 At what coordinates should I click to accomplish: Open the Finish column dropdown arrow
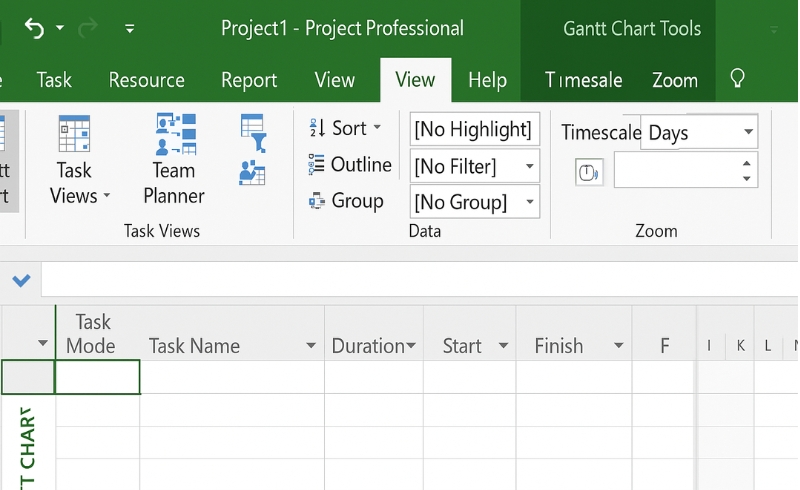tap(618, 346)
